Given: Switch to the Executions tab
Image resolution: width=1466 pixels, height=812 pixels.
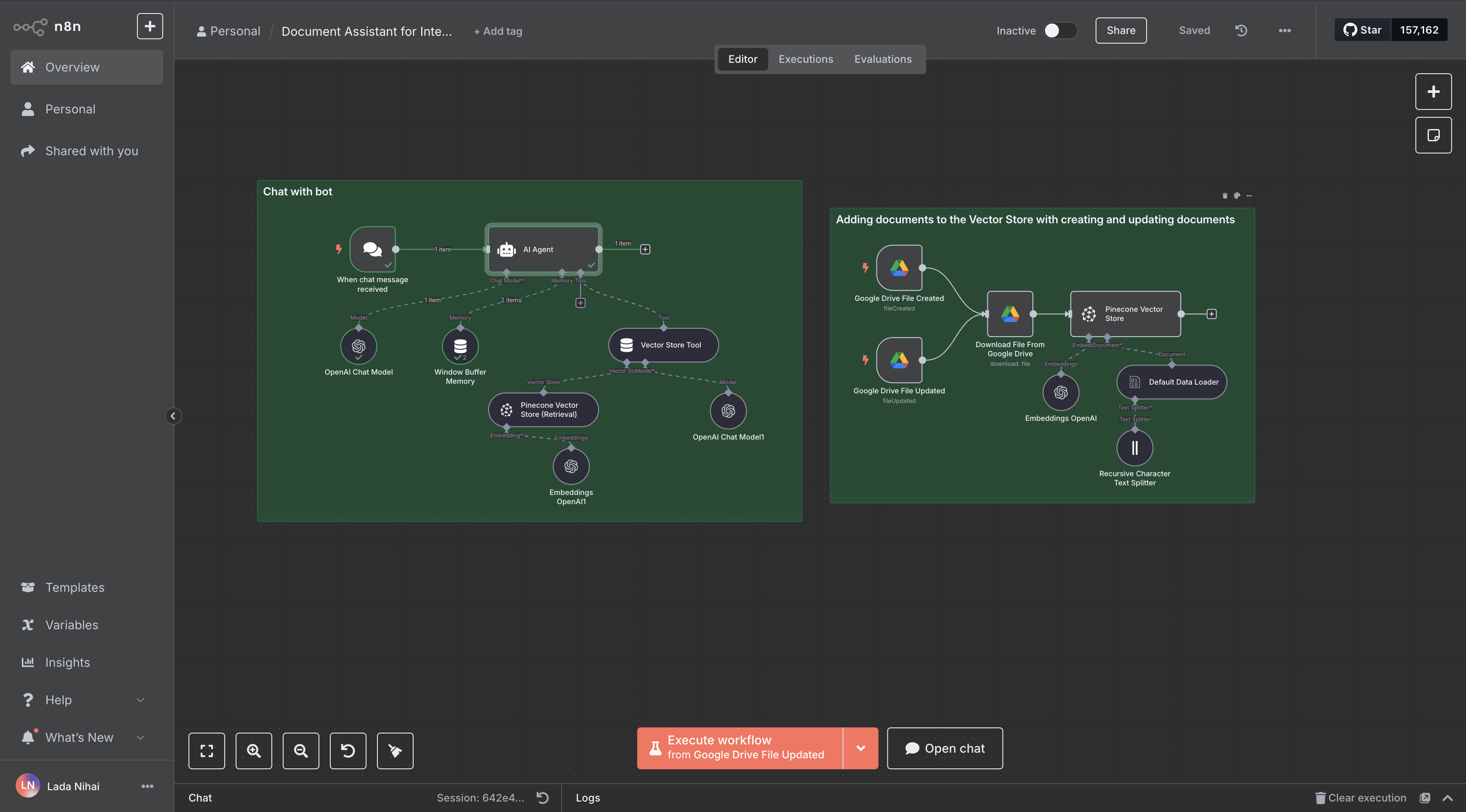Looking at the screenshot, I should click(805, 59).
